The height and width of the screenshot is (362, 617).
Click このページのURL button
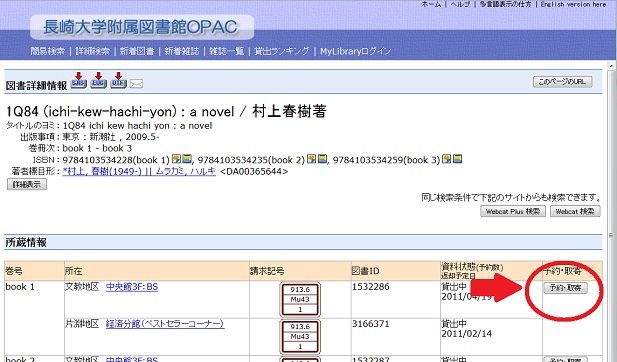pyautogui.click(x=562, y=82)
